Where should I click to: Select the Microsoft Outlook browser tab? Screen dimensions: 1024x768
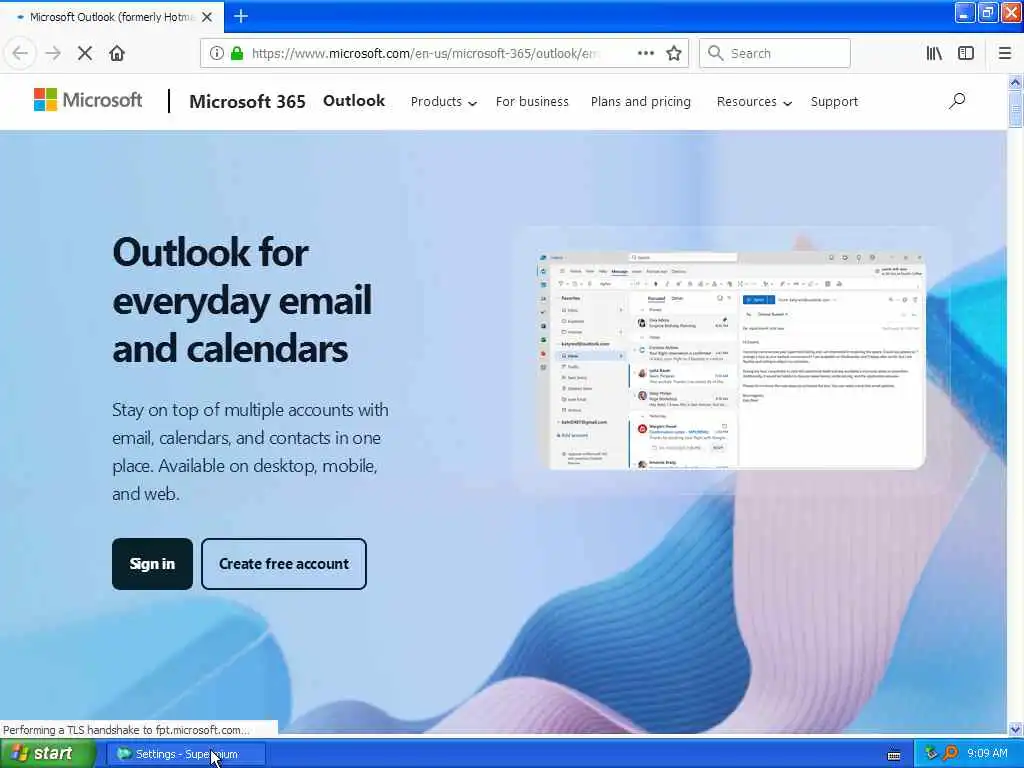tap(112, 17)
